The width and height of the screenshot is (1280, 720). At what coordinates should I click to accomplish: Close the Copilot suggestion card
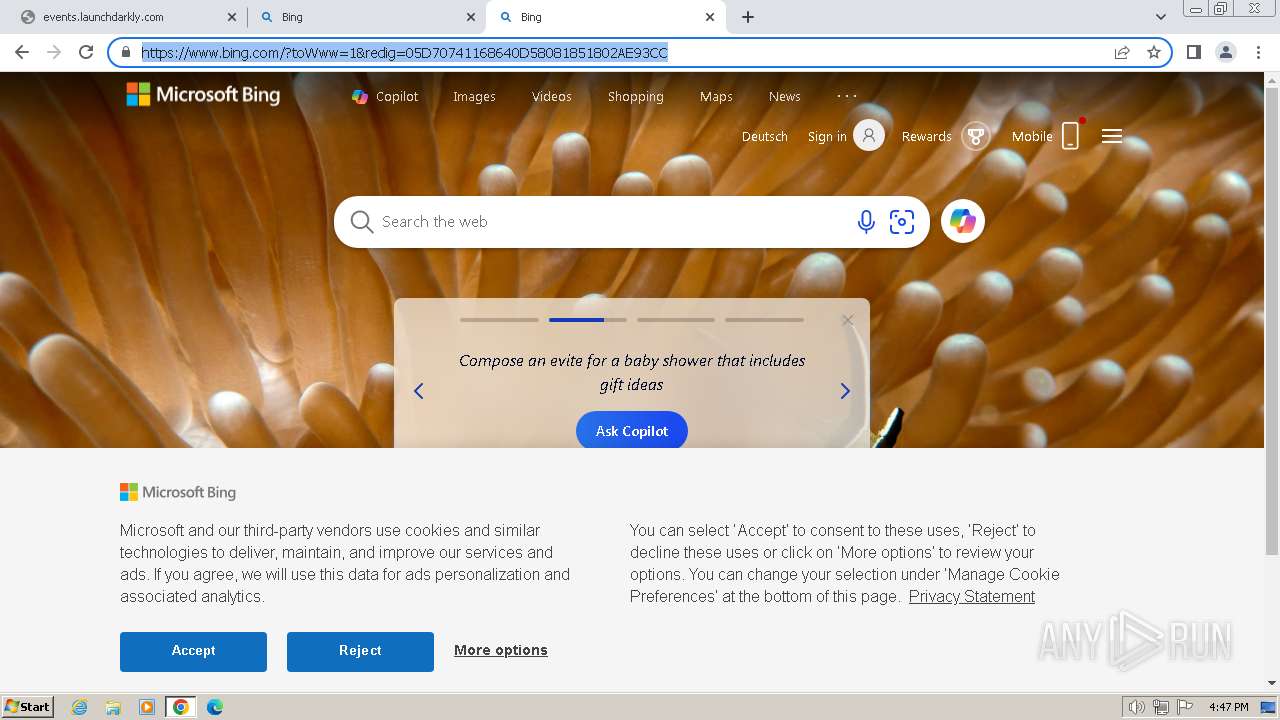pos(848,320)
